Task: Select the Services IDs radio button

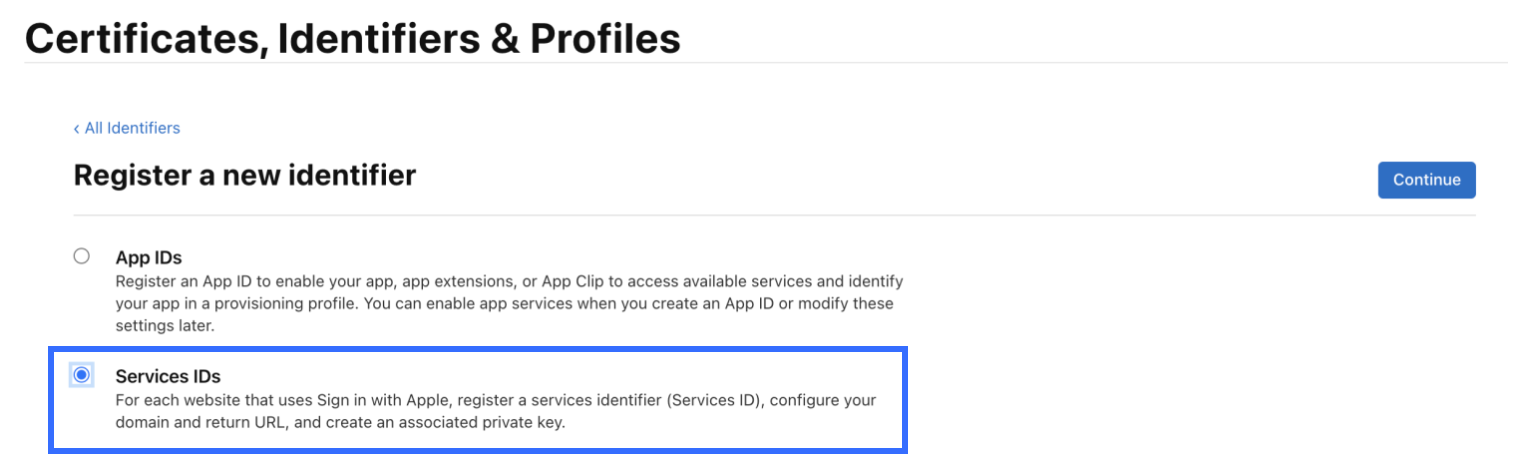Action: (82, 375)
